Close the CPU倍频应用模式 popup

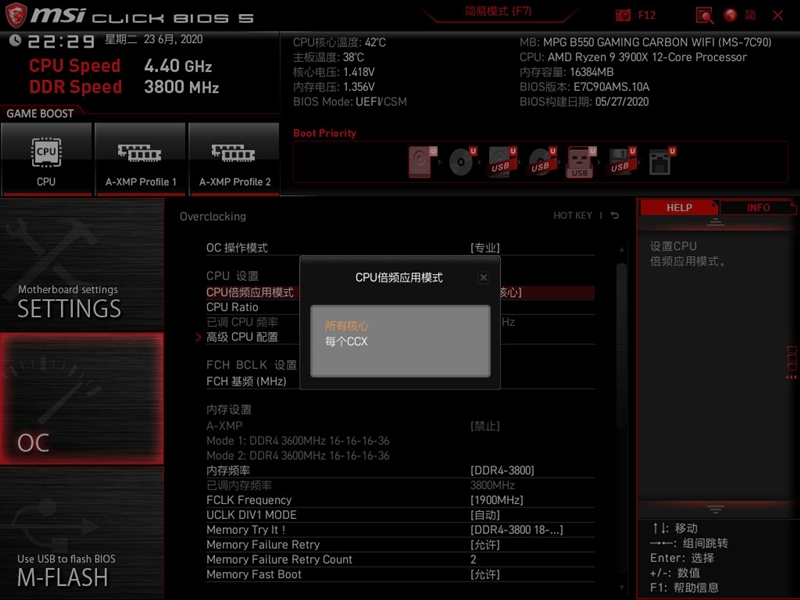click(x=484, y=277)
